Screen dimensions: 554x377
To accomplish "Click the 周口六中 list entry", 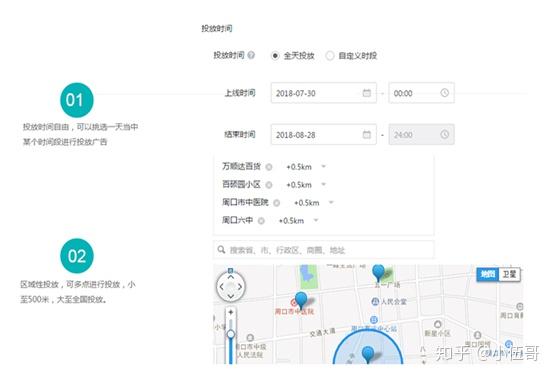I will (x=237, y=220).
